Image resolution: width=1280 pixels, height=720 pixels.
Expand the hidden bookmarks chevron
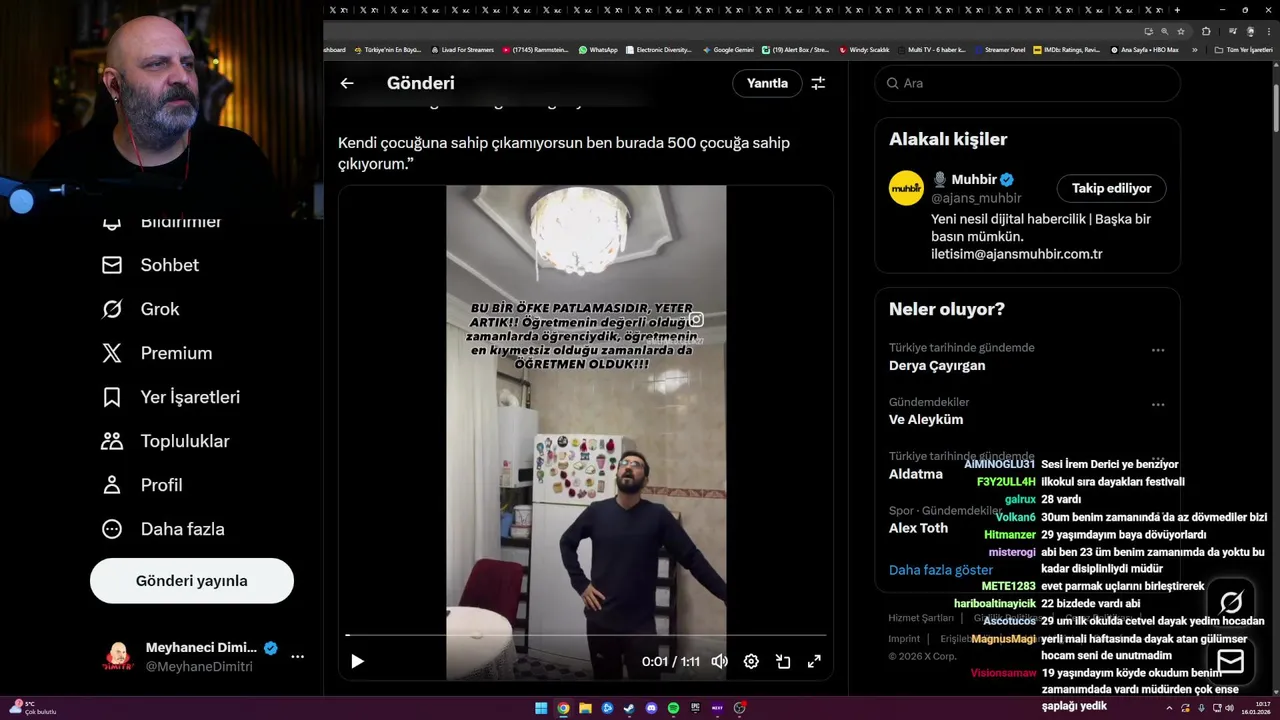tap(1194, 49)
